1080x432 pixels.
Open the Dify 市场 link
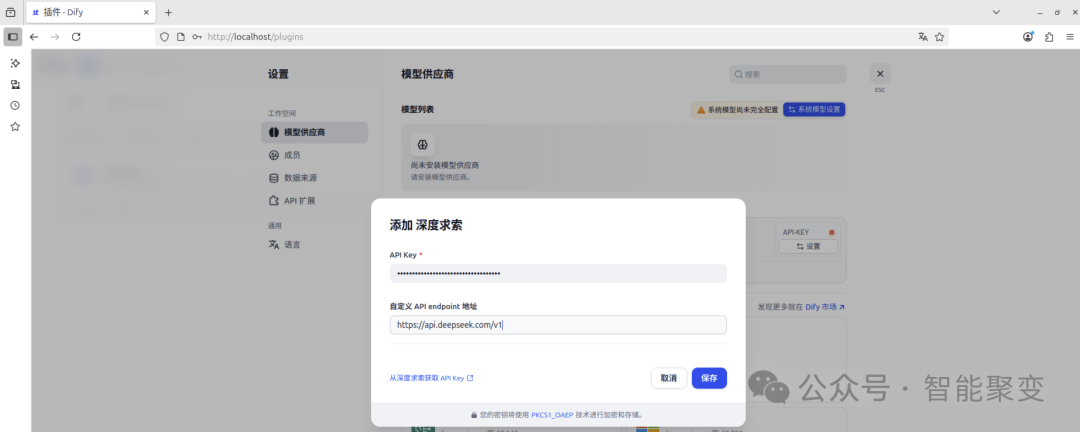[824, 307]
